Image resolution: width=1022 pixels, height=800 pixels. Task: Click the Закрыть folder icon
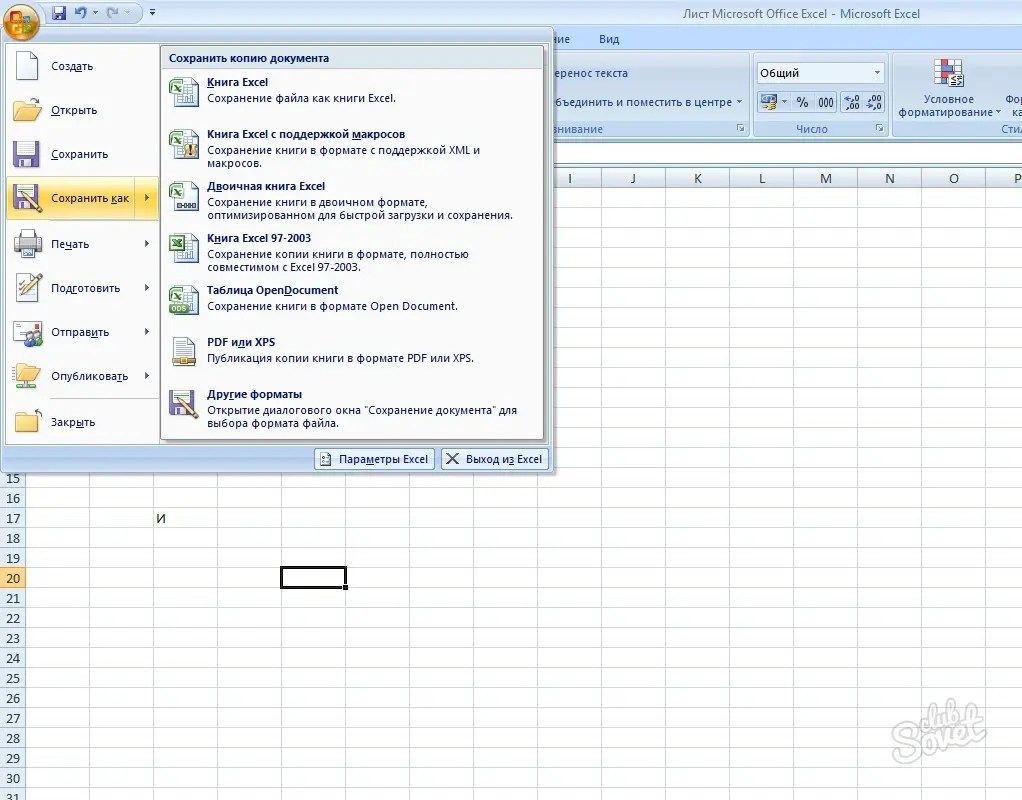[x=27, y=421]
